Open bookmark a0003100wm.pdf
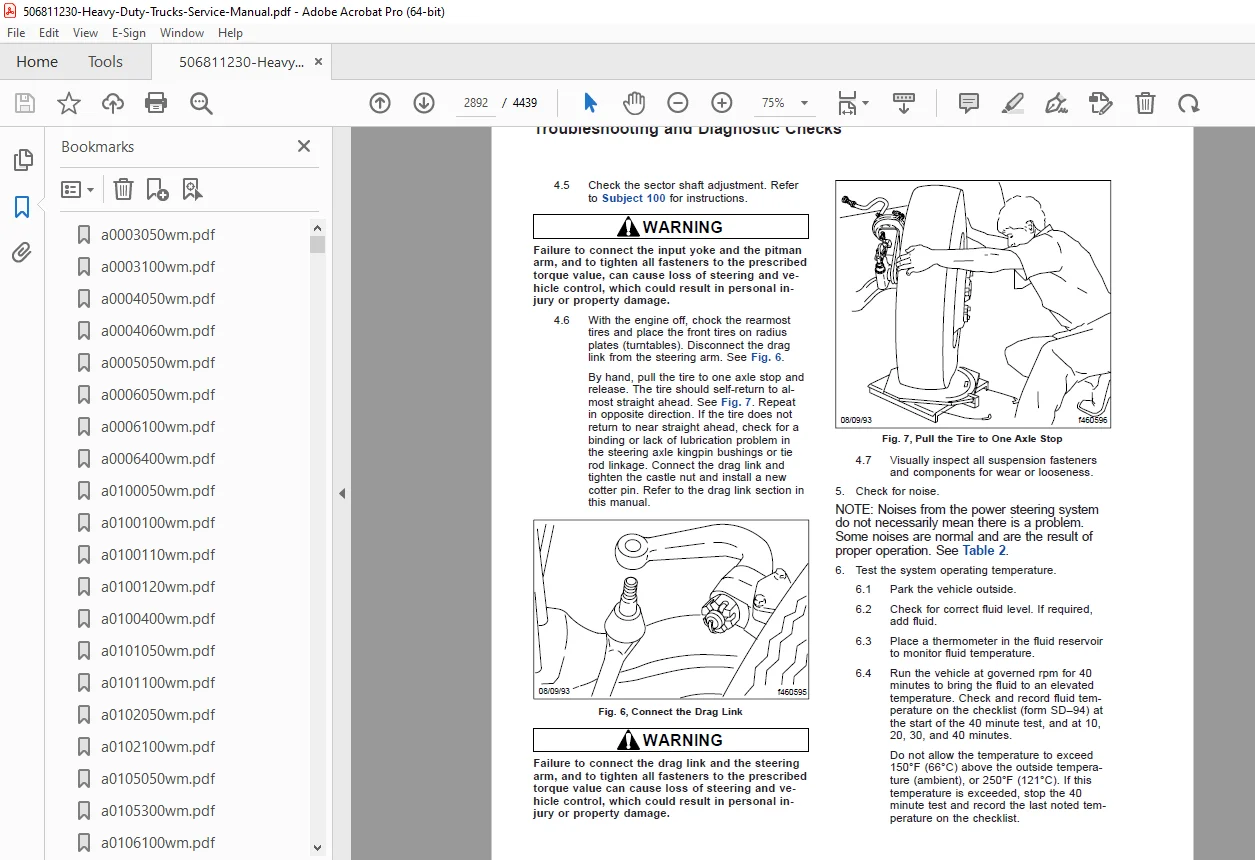The height and width of the screenshot is (860, 1255). pyautogui.click(x=158, y=267)
